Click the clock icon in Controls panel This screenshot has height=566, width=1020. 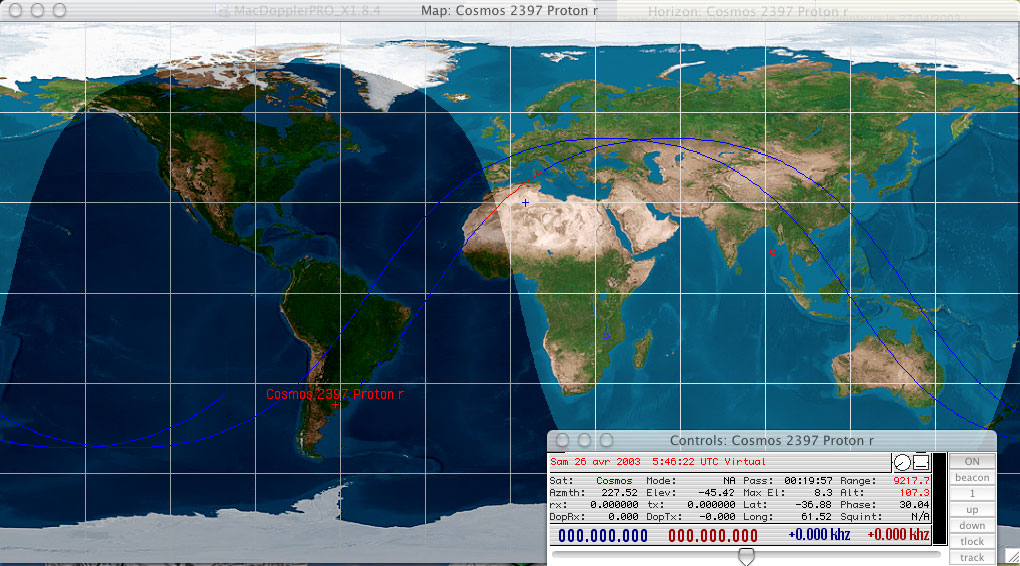pos(903,462)
